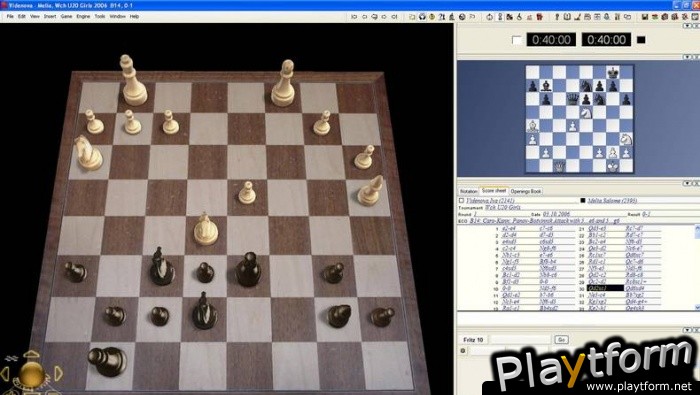
Task: Jump to game start navigation arrow
Action: coord(354,17)
